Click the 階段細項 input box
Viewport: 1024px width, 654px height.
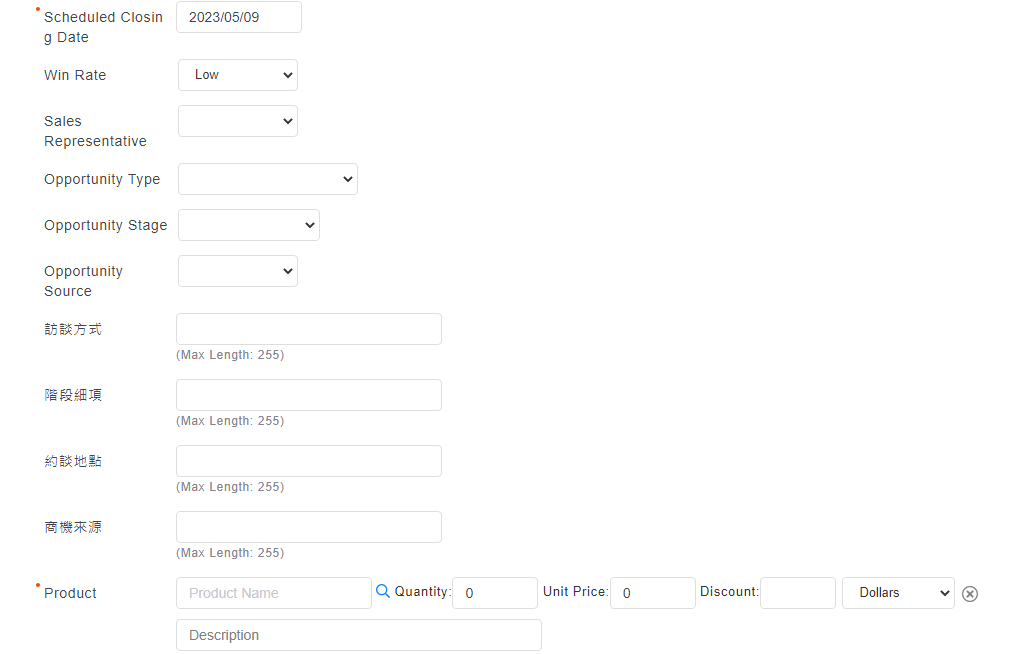click(x=309, y=395)
